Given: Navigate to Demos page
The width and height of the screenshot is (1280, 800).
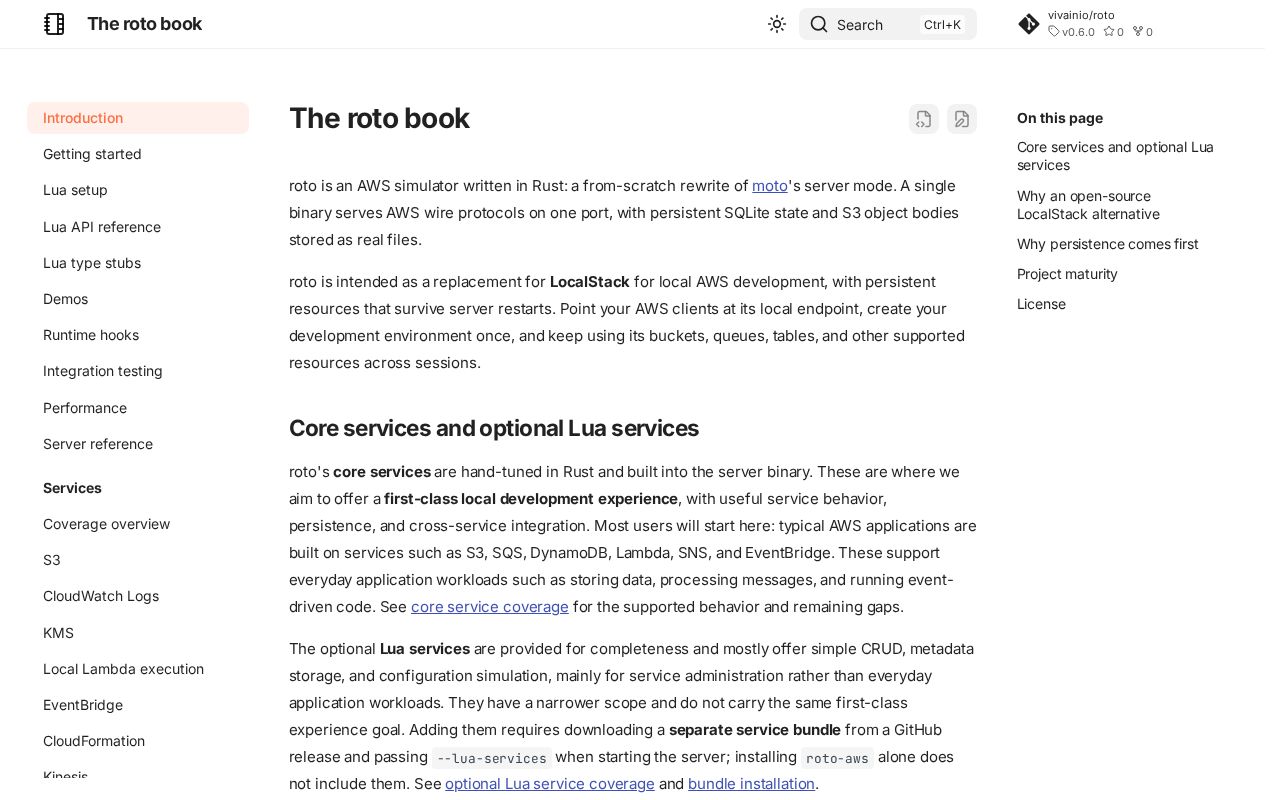Looking at the screenshot, I should point(65,299).
